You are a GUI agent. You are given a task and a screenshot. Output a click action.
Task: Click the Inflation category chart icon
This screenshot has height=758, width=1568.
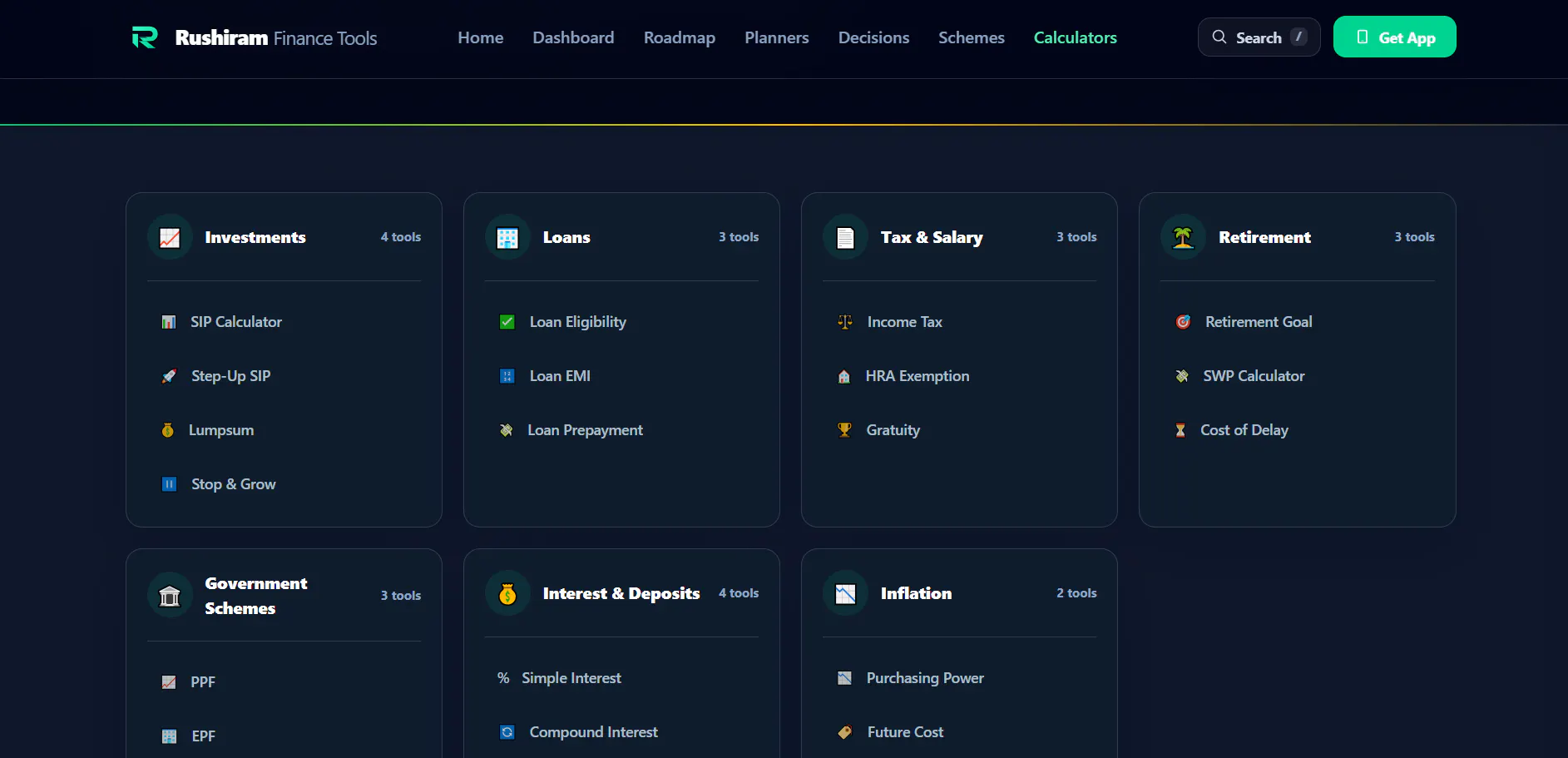pos(845,594)
